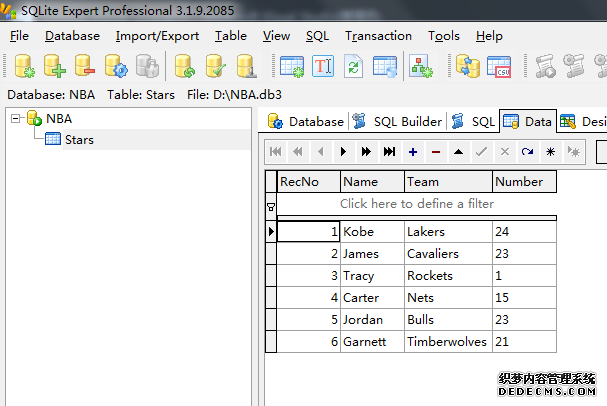Click the edit record up-triangle button

point(458,152)
